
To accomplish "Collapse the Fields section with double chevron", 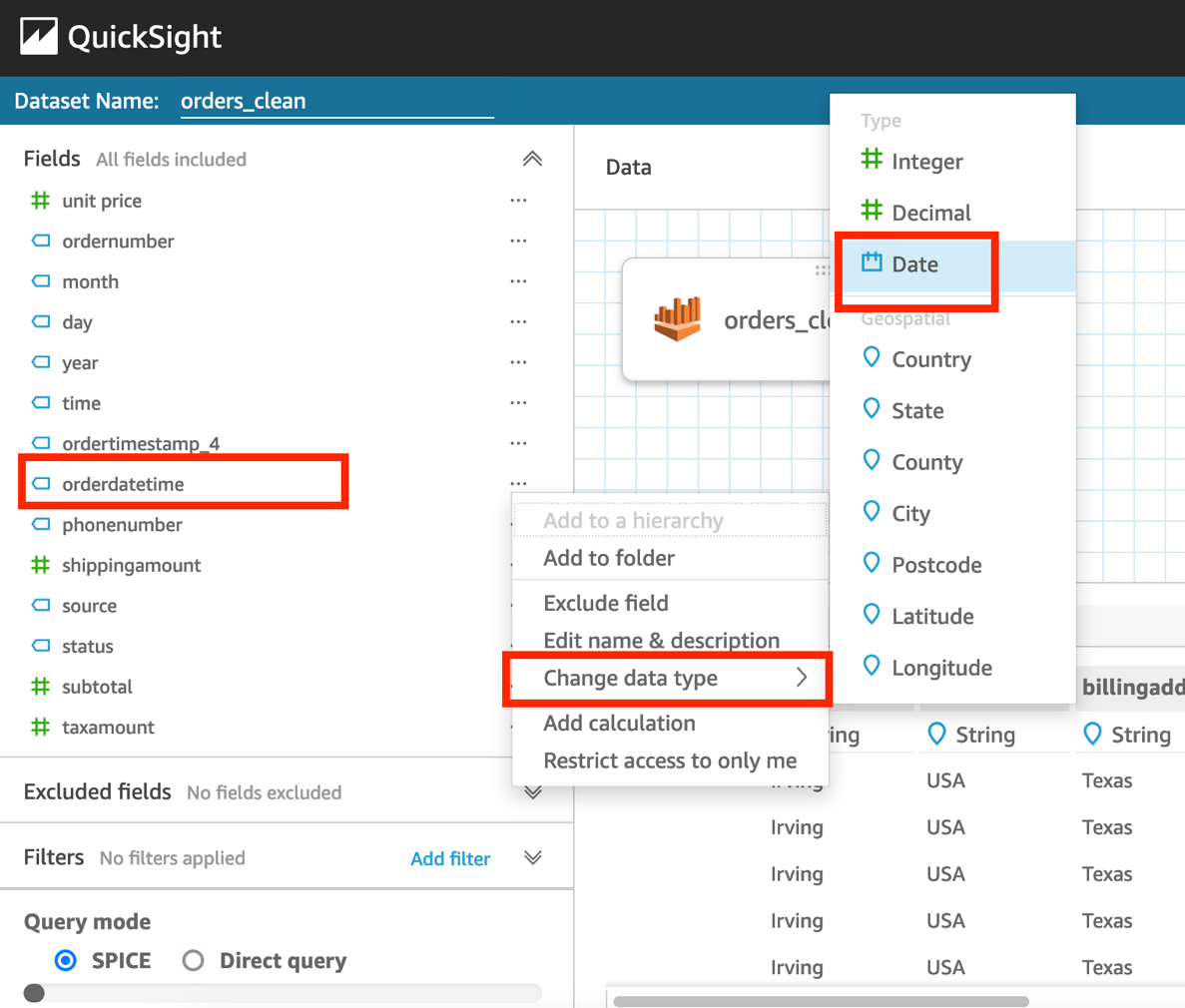I will coord(533,159).
